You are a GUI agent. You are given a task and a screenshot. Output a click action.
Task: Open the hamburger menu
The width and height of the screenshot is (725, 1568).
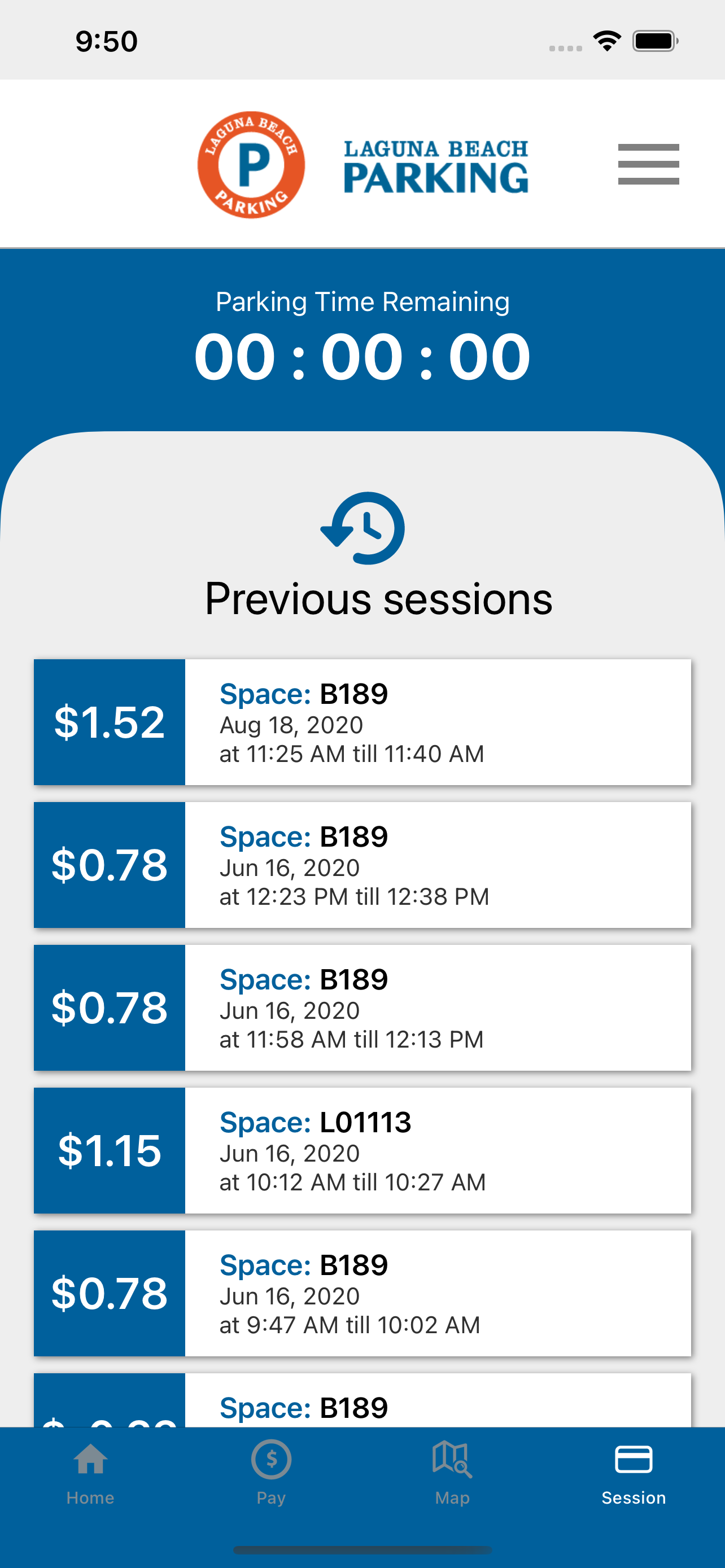click(648, 164)
